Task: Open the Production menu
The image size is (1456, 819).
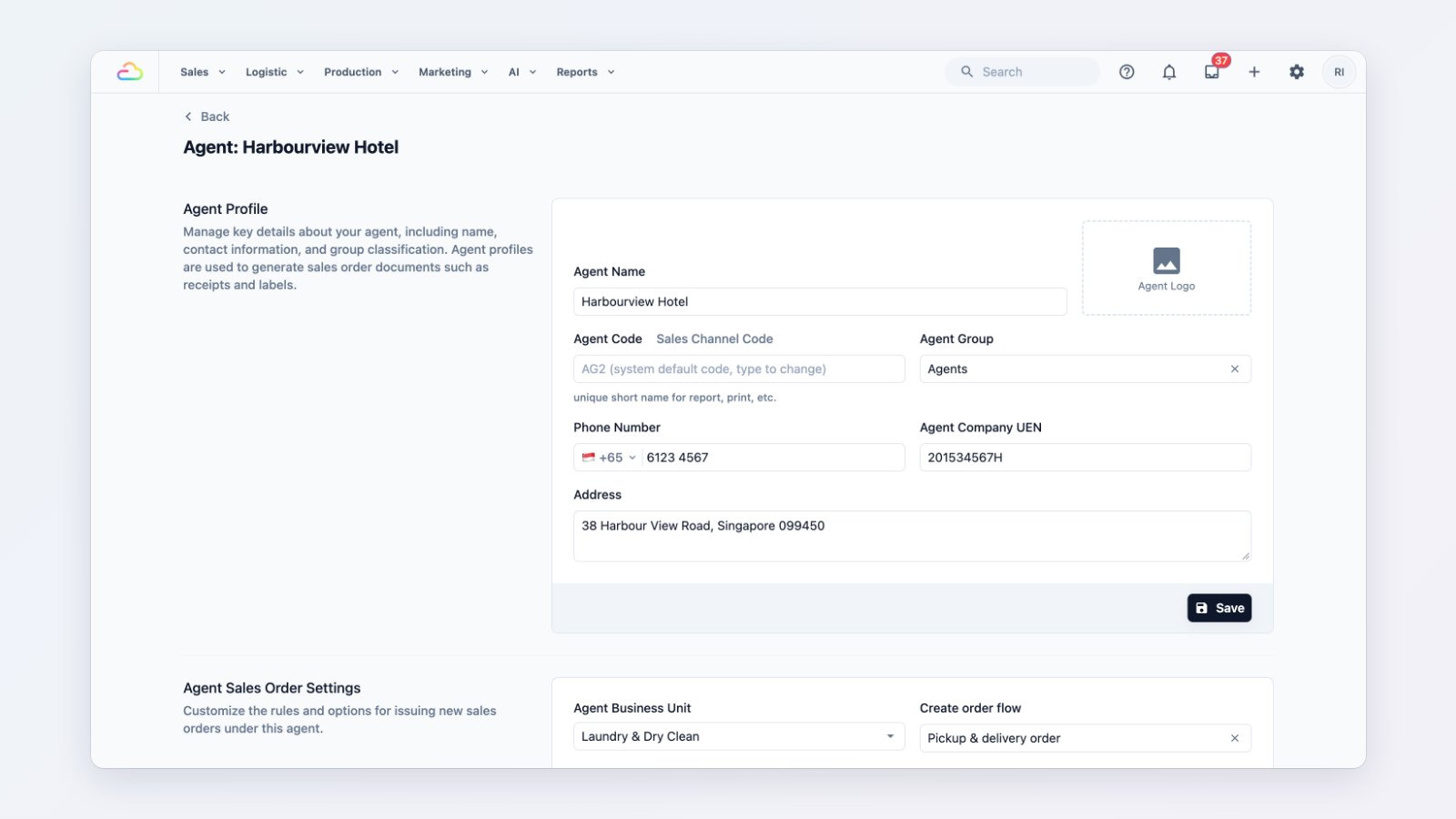Action: point(361,72)
